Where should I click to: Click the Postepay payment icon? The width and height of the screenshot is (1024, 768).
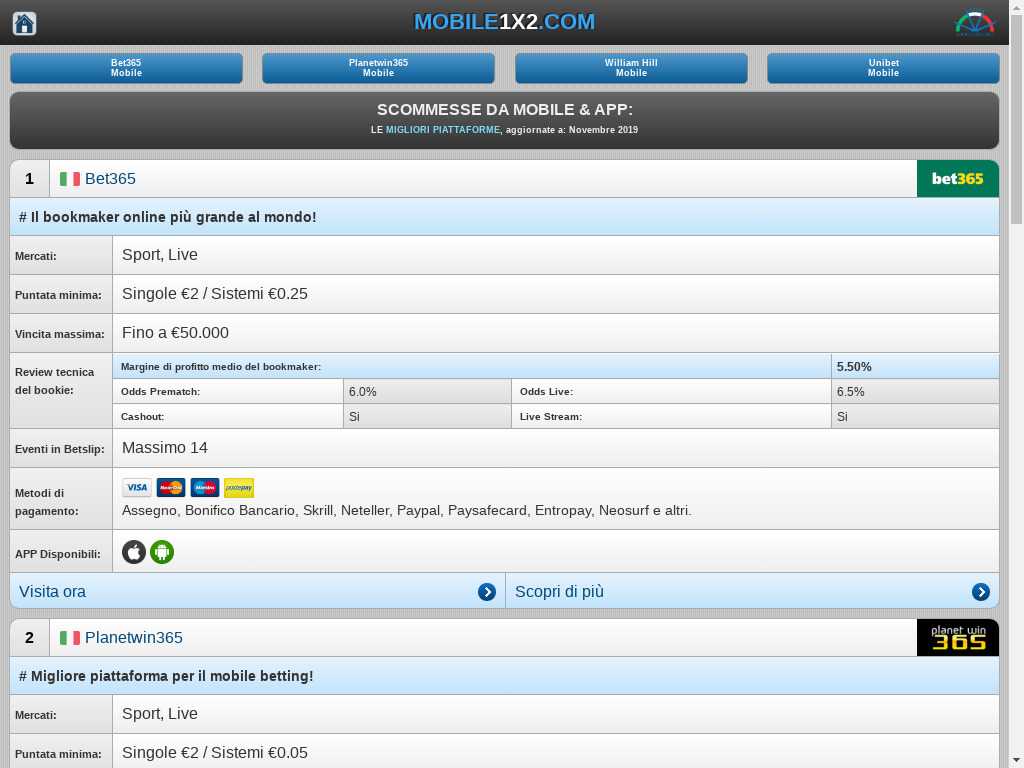click(239, 488)
